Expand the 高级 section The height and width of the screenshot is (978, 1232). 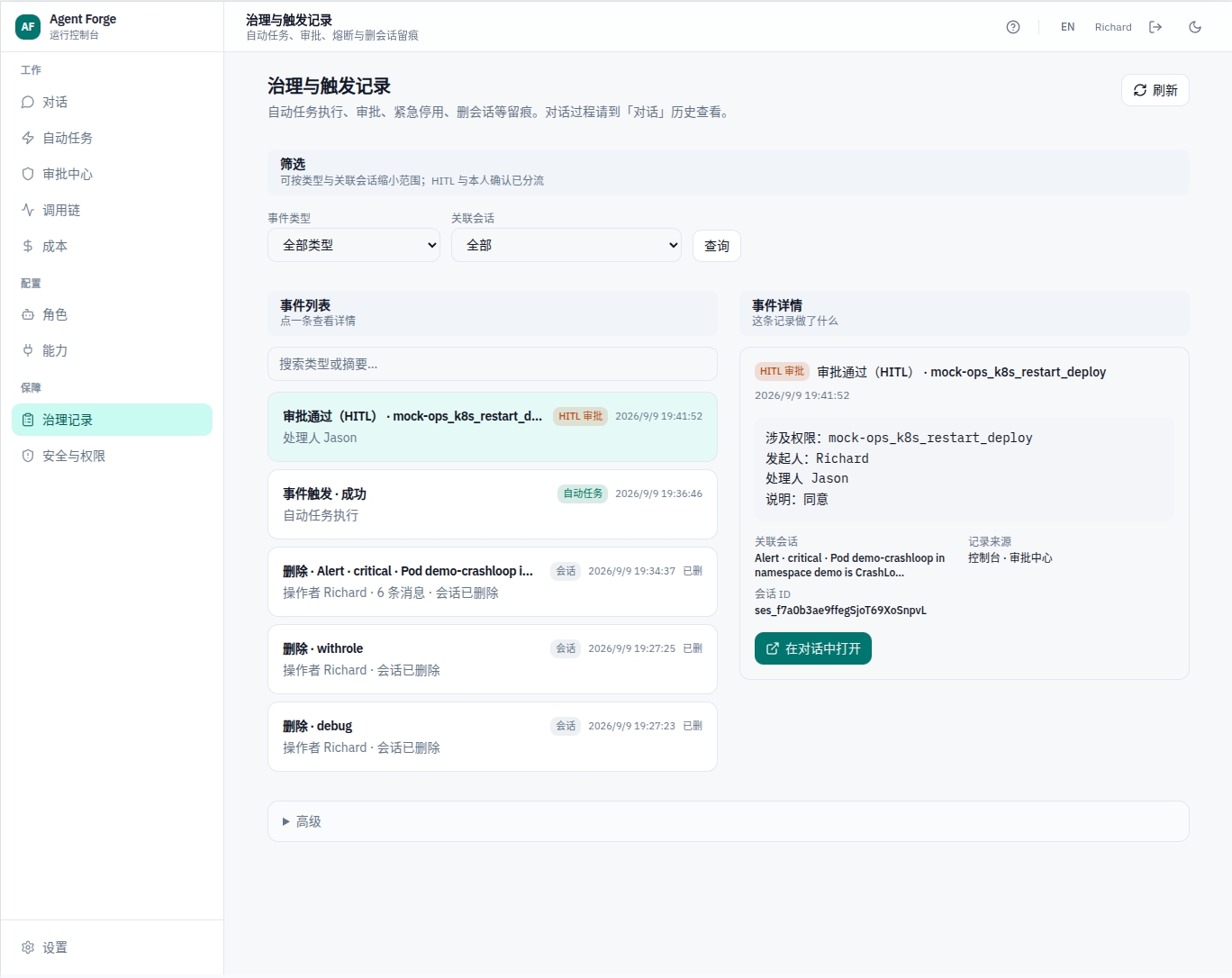point(728,821)
